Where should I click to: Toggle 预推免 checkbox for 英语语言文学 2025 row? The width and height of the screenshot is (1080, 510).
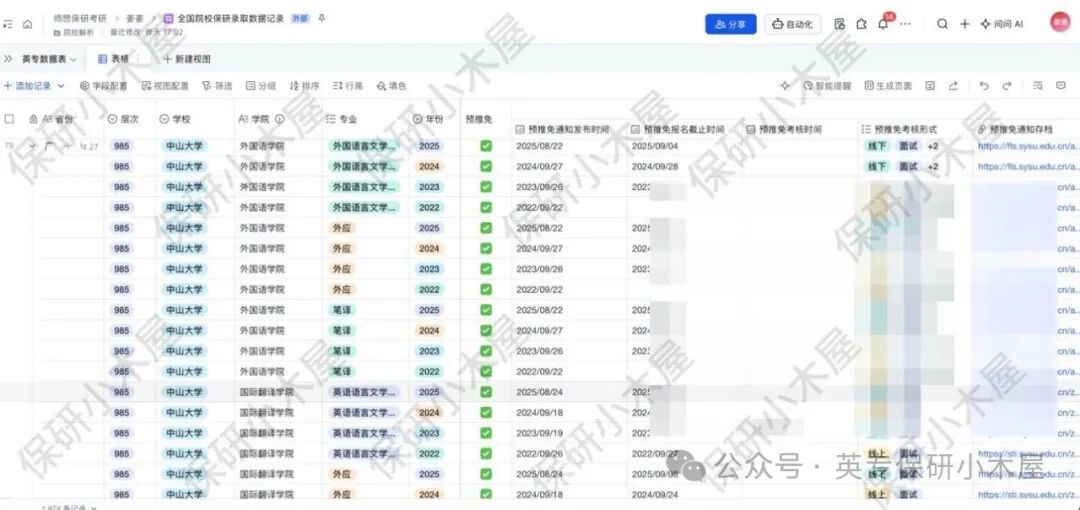[486, 392]
